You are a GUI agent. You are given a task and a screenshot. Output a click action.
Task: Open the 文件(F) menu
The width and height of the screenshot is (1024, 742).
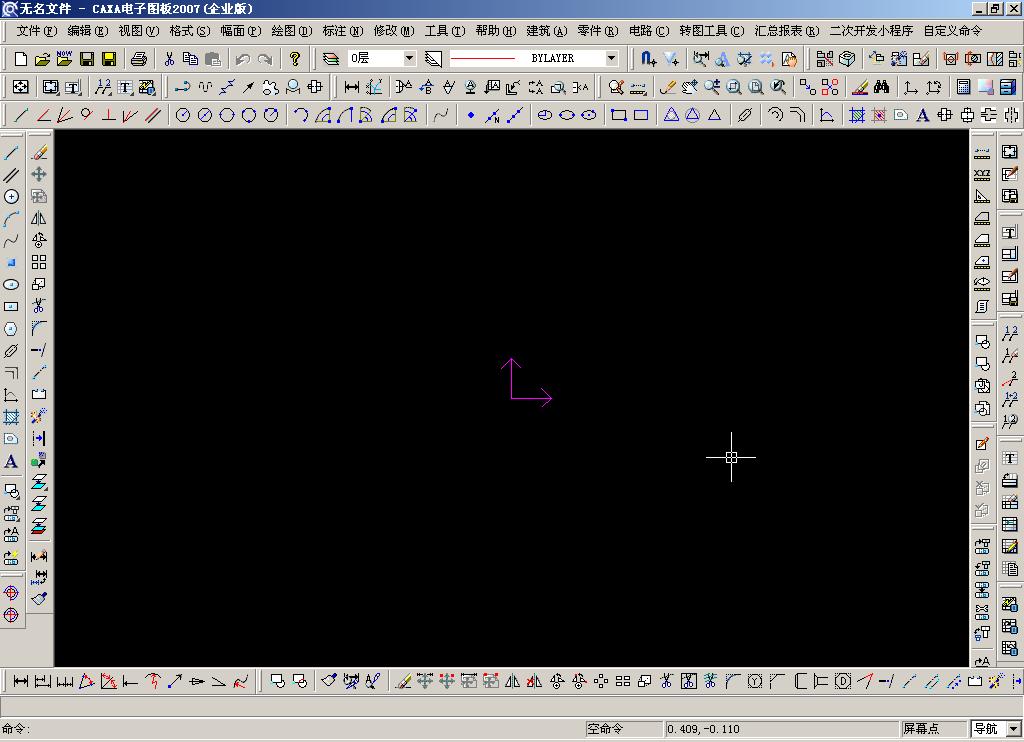point(36,31)
